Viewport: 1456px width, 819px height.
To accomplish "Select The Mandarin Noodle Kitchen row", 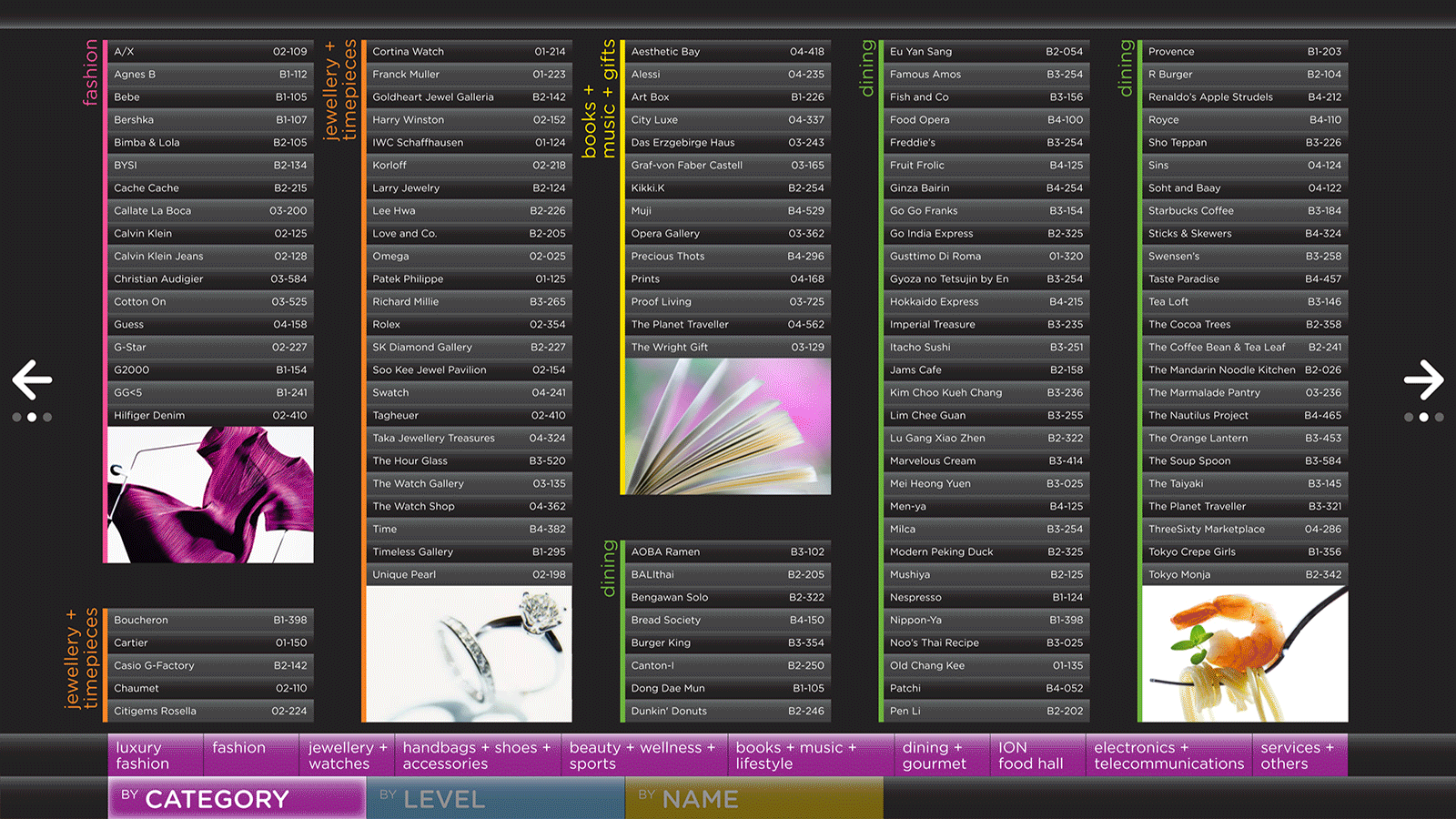I will tap(1244, 370).
